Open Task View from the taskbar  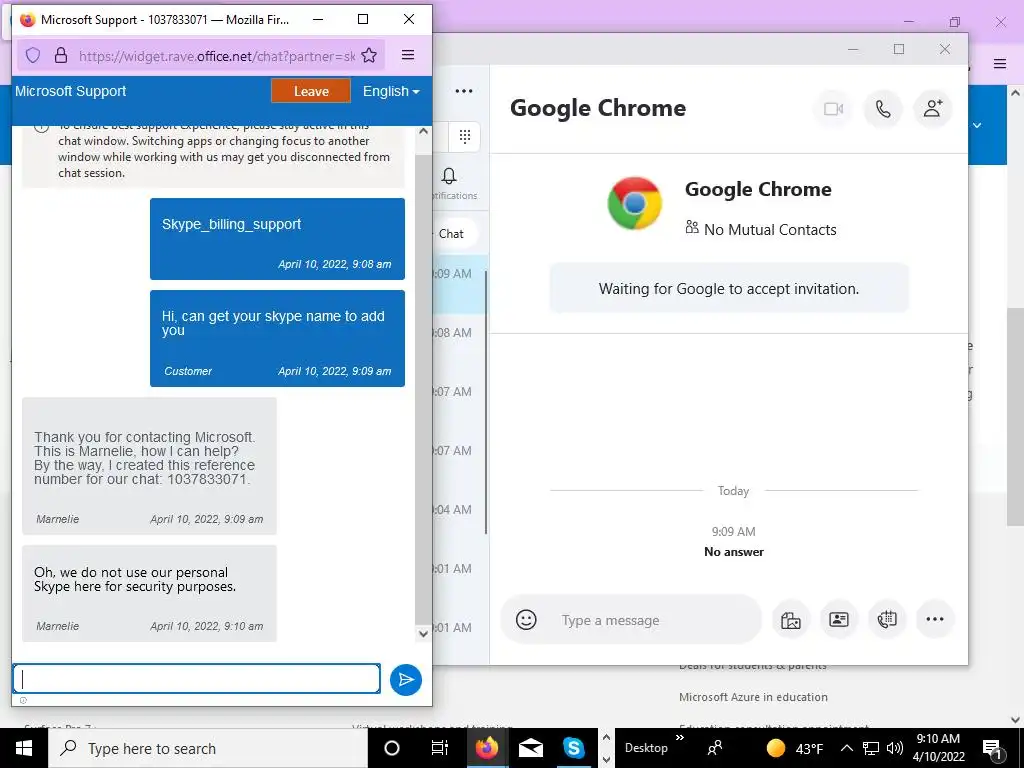[x=440, y=748]
